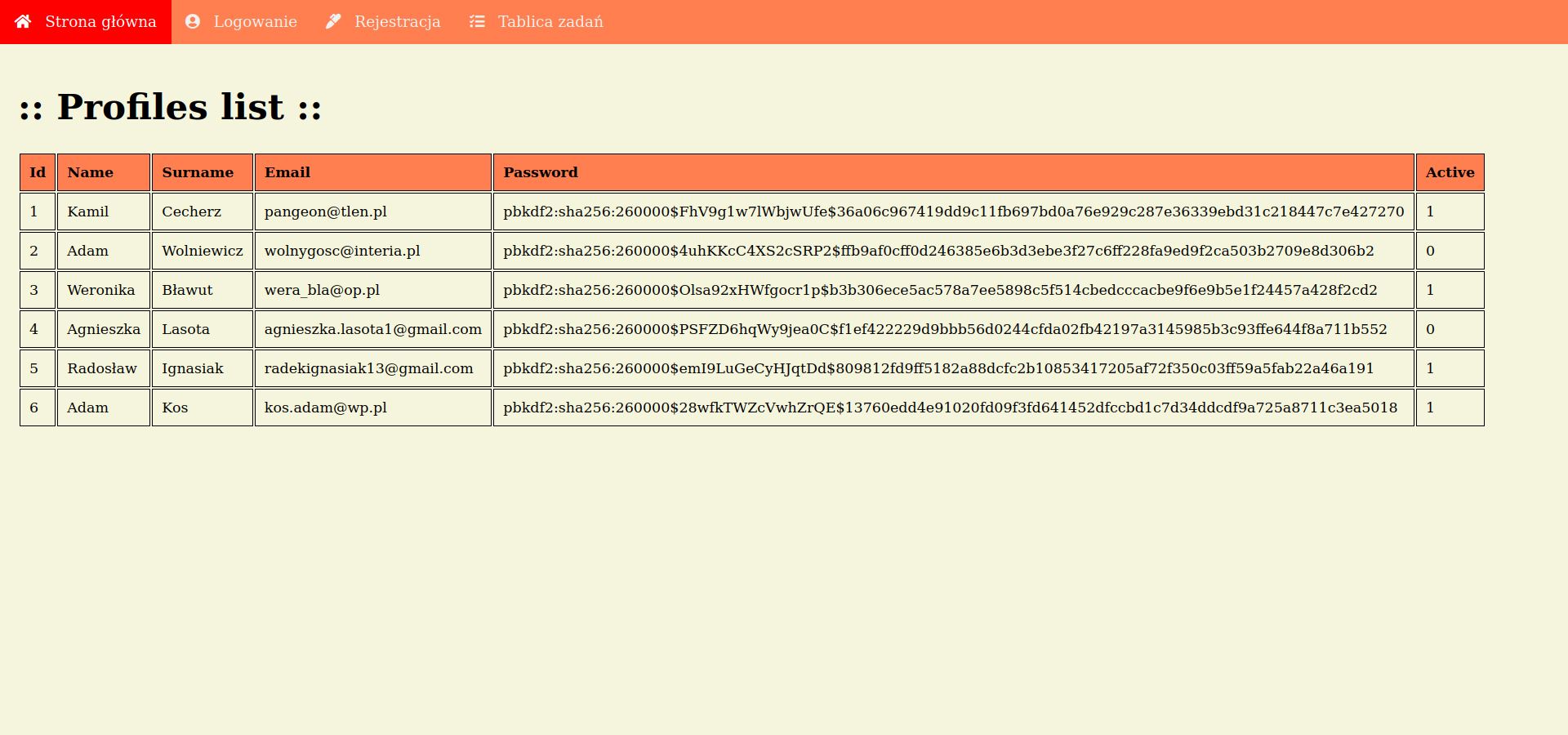Screen dimensions: 1568x735
Task: Click the Surname column header
Action: (203, 172)
